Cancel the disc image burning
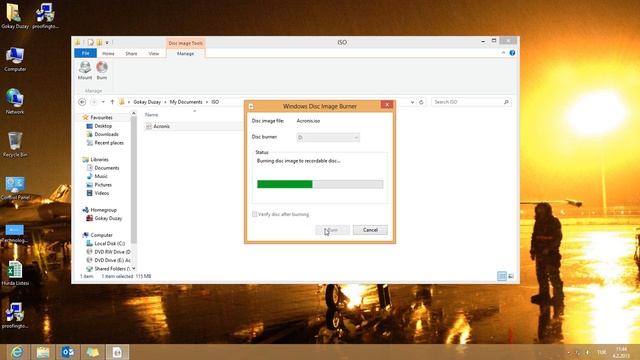Image resolution: width=640 pixels, height=360 pixels. coord(370,230)
